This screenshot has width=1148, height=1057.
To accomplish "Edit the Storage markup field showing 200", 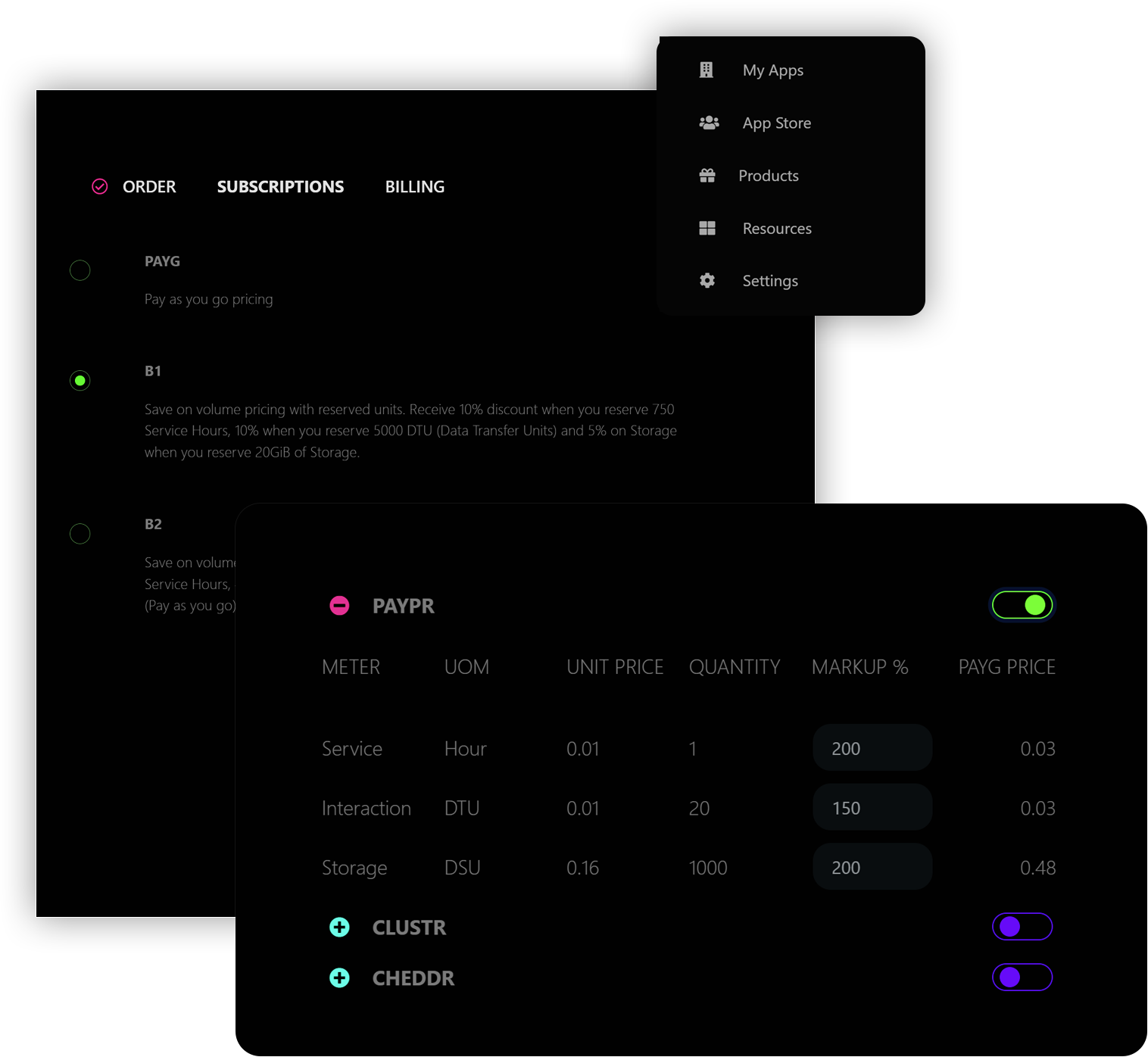I will click(x=872, y=867).
